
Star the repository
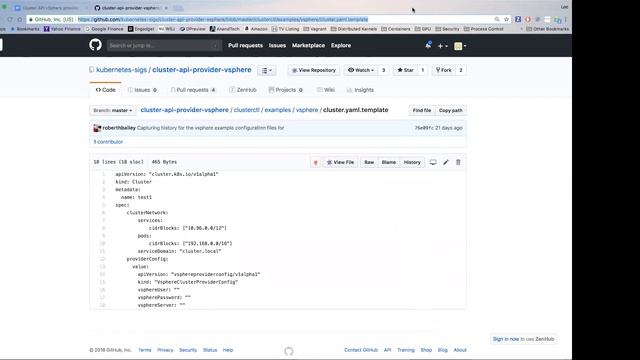coord(405,70)
